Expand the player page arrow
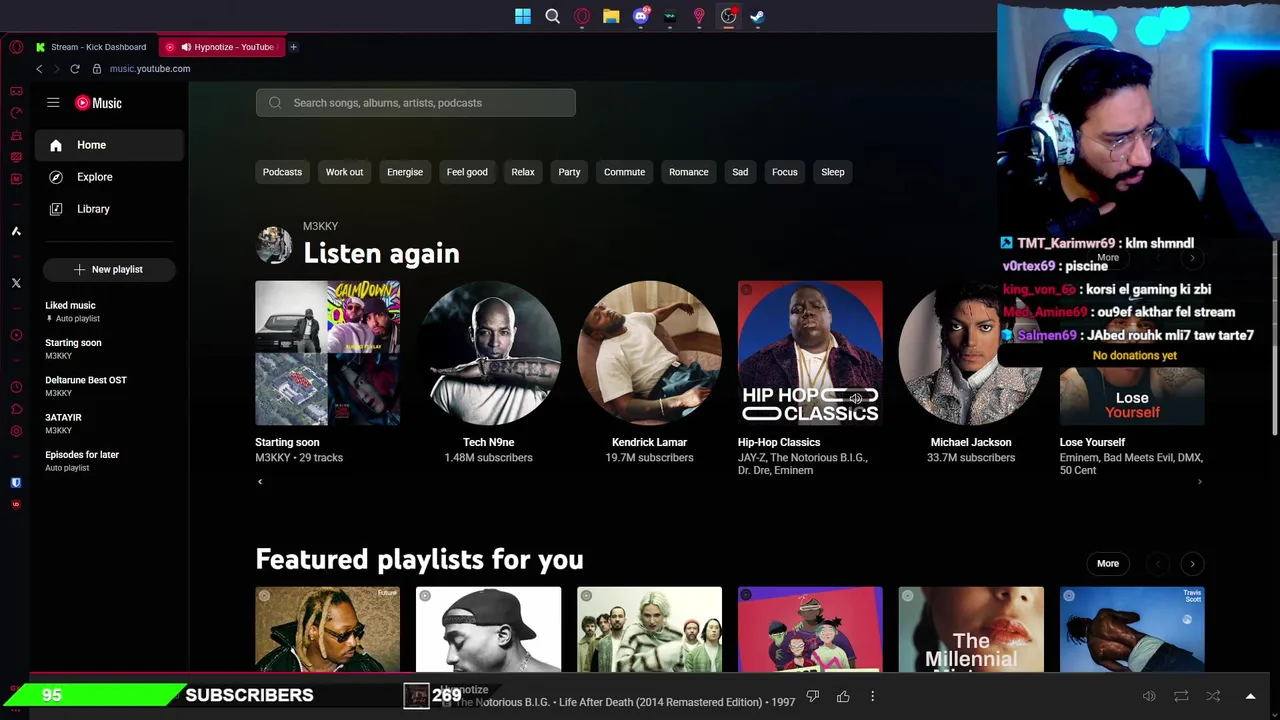The height and width of the screenshot is (720, 1280). [x=1250, y=696]
